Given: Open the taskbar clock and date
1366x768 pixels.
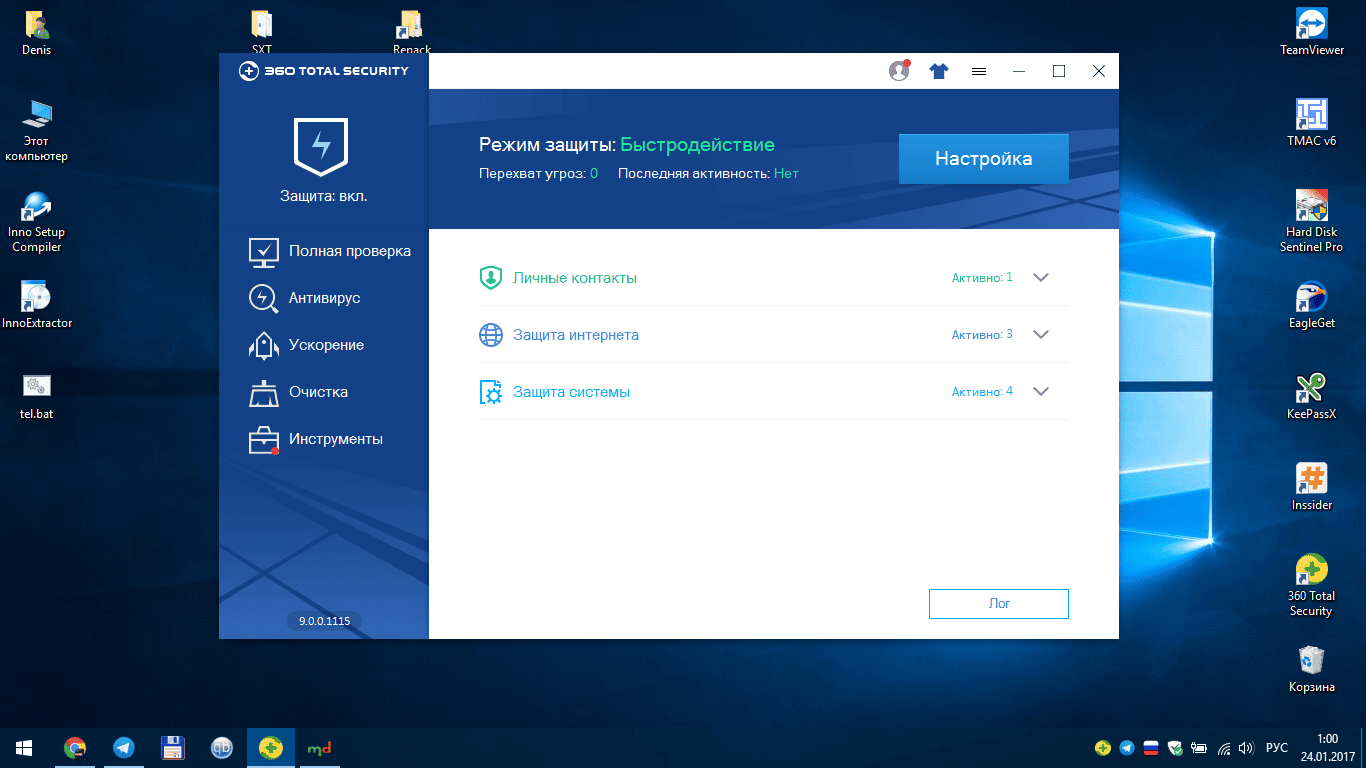Looking at the screenshot, I should pos(1328,747).
